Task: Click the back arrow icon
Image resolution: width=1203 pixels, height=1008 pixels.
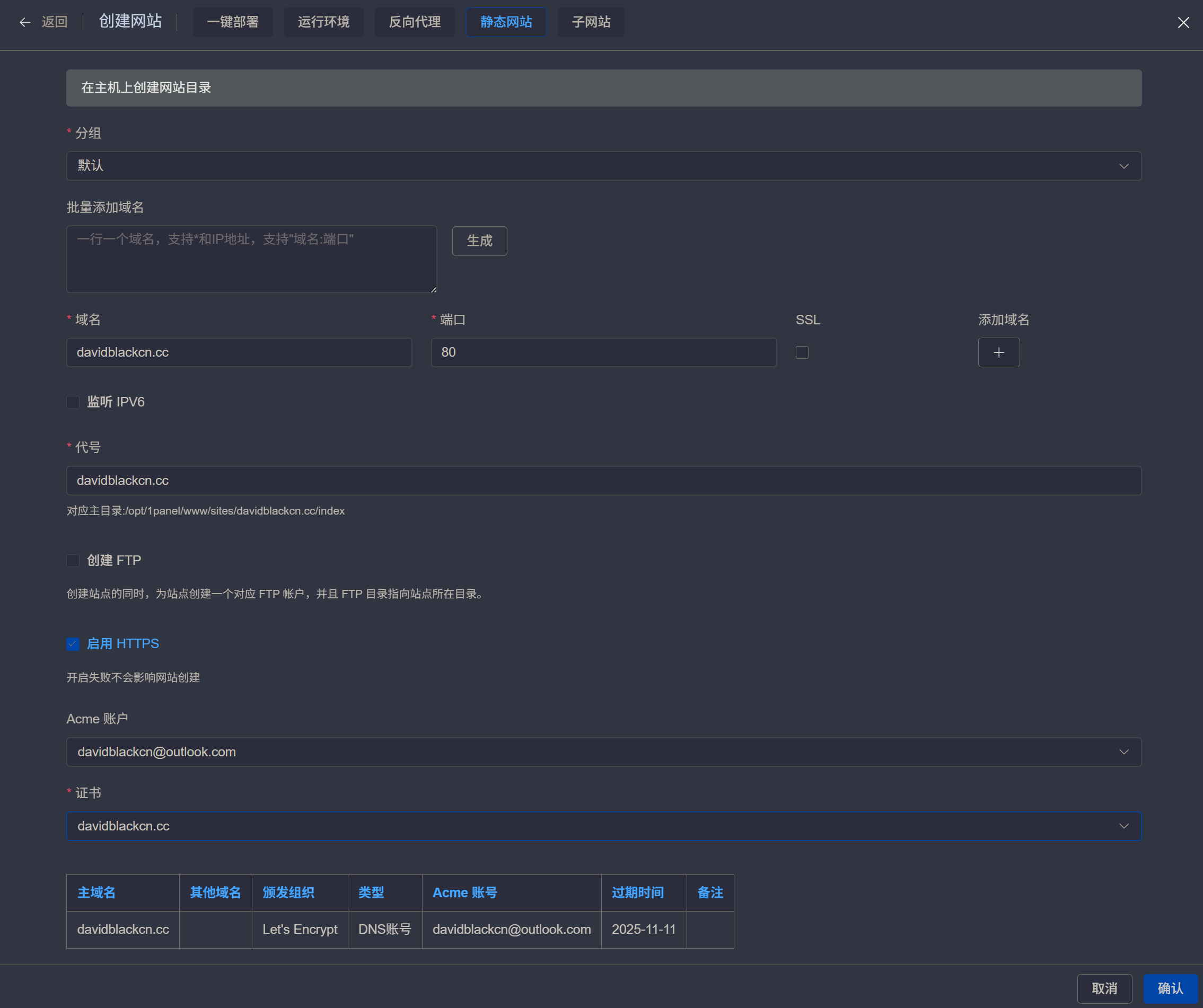Action: point(24,22)
